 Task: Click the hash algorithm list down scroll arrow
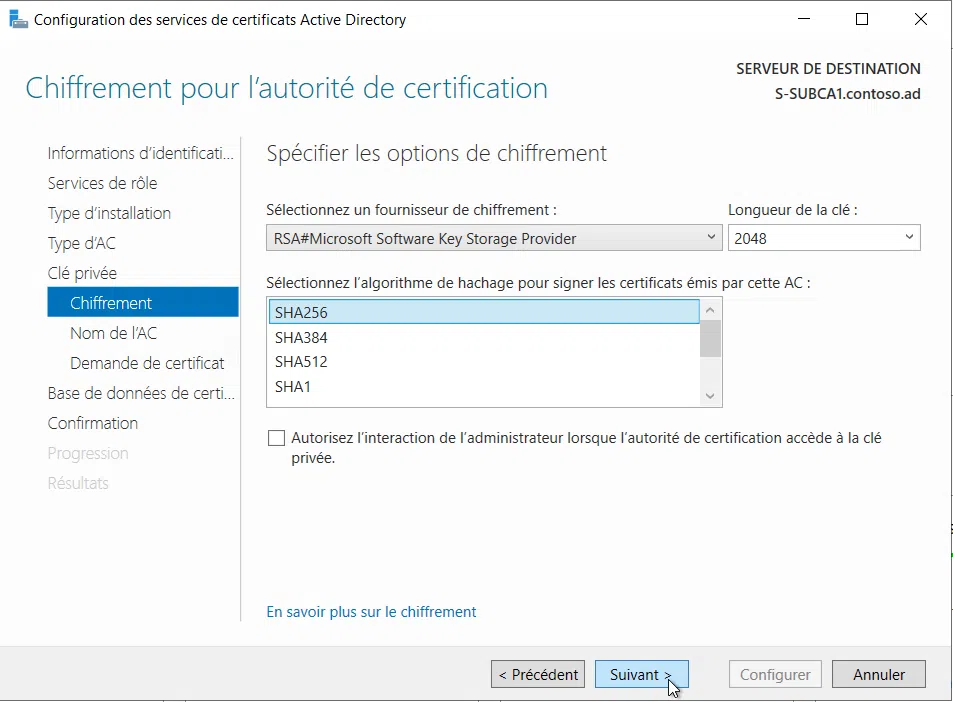pyautogui.click(x=709, y=395)
